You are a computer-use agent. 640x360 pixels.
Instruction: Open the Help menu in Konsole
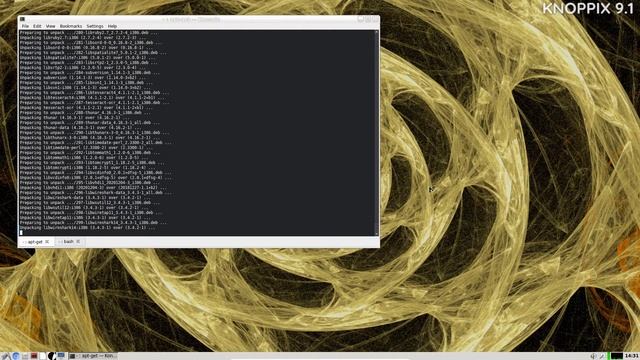click(112, 26)
